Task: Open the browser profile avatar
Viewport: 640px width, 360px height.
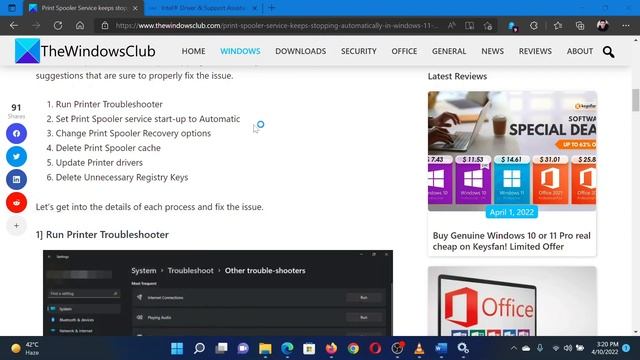Action: [x=602, y=26]
